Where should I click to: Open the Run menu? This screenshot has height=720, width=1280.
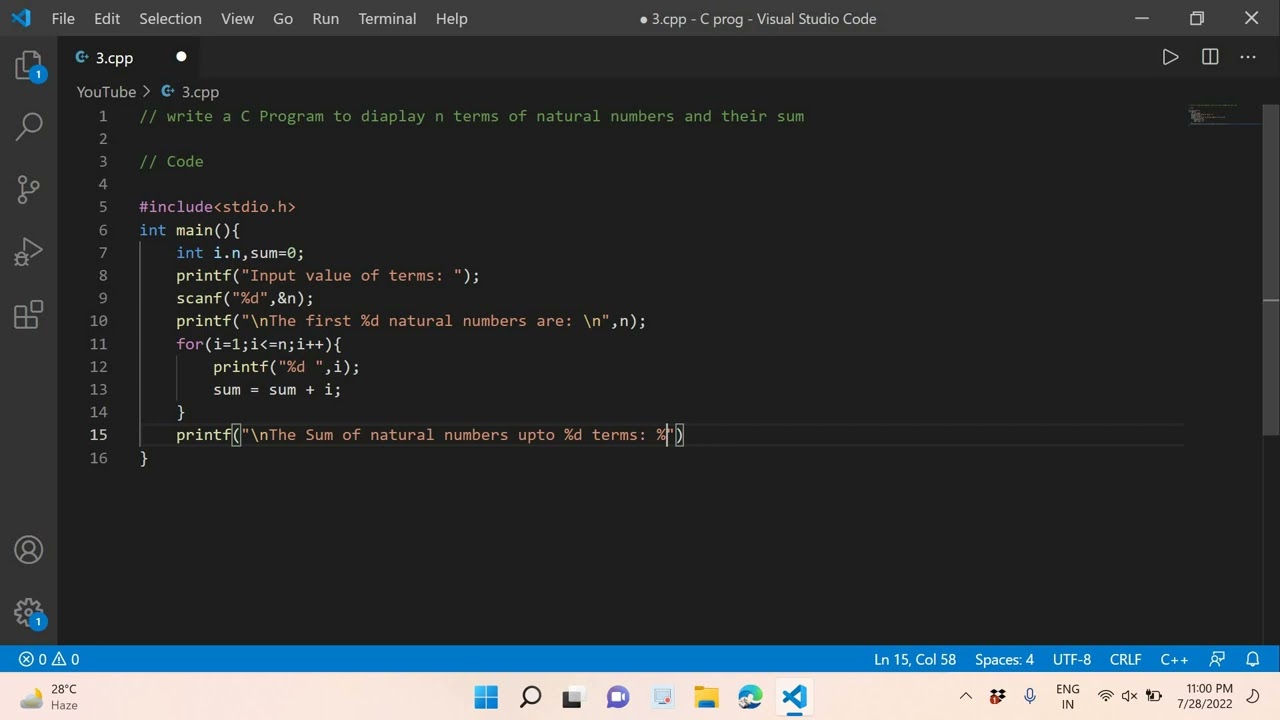coord(325,18)
